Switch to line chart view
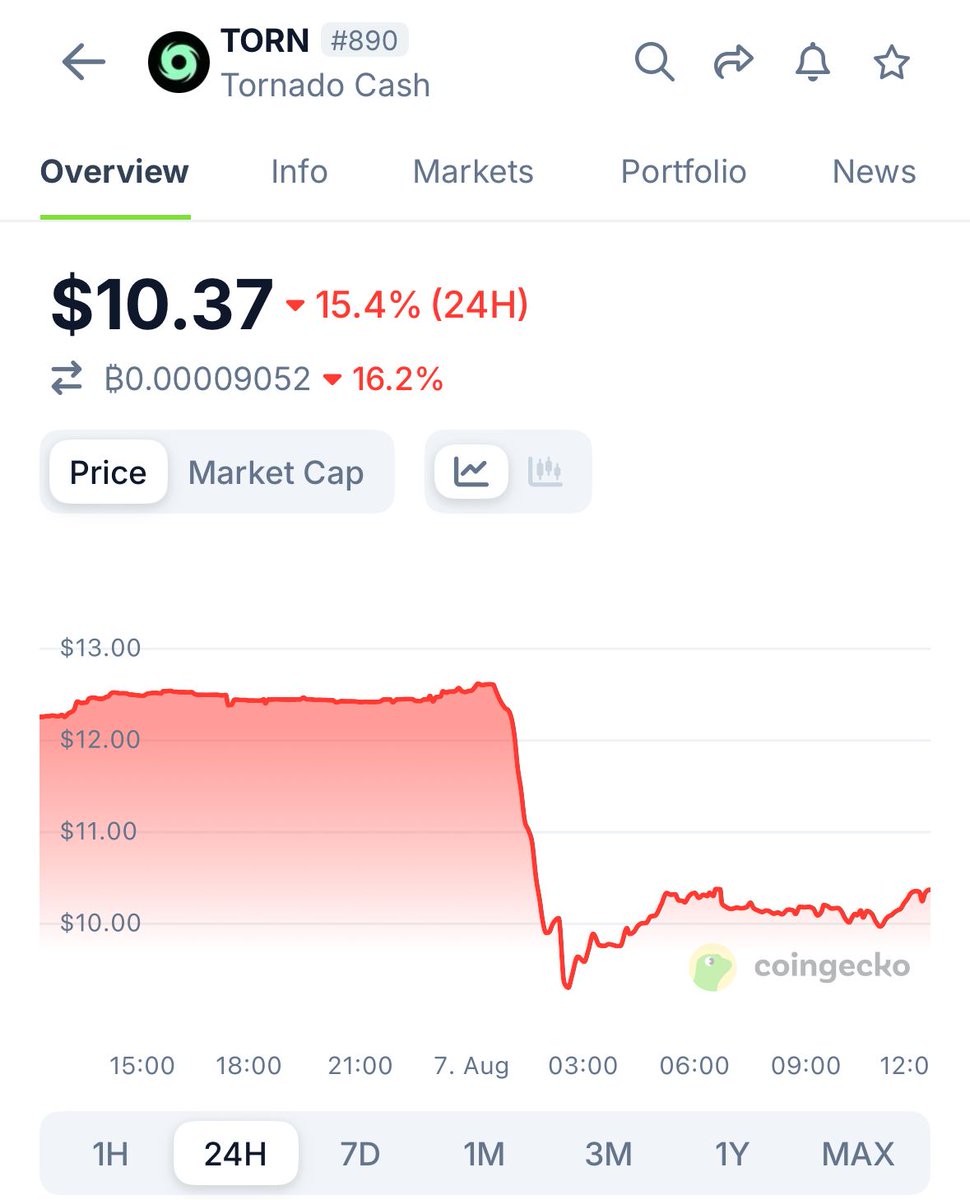The width and height of the screenshot is (970, 1200). click(471, 472)
